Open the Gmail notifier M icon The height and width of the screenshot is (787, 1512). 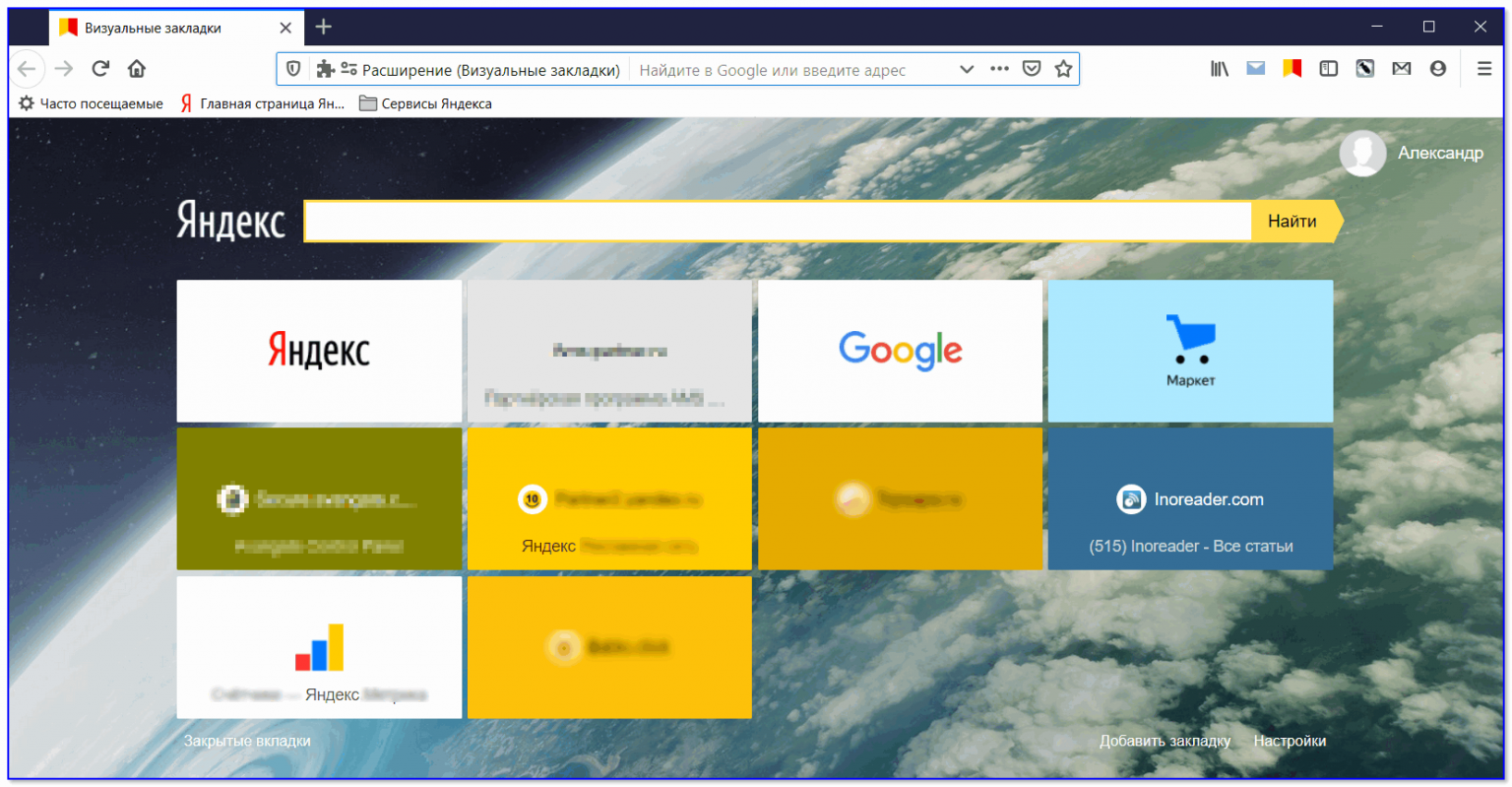1402,69
